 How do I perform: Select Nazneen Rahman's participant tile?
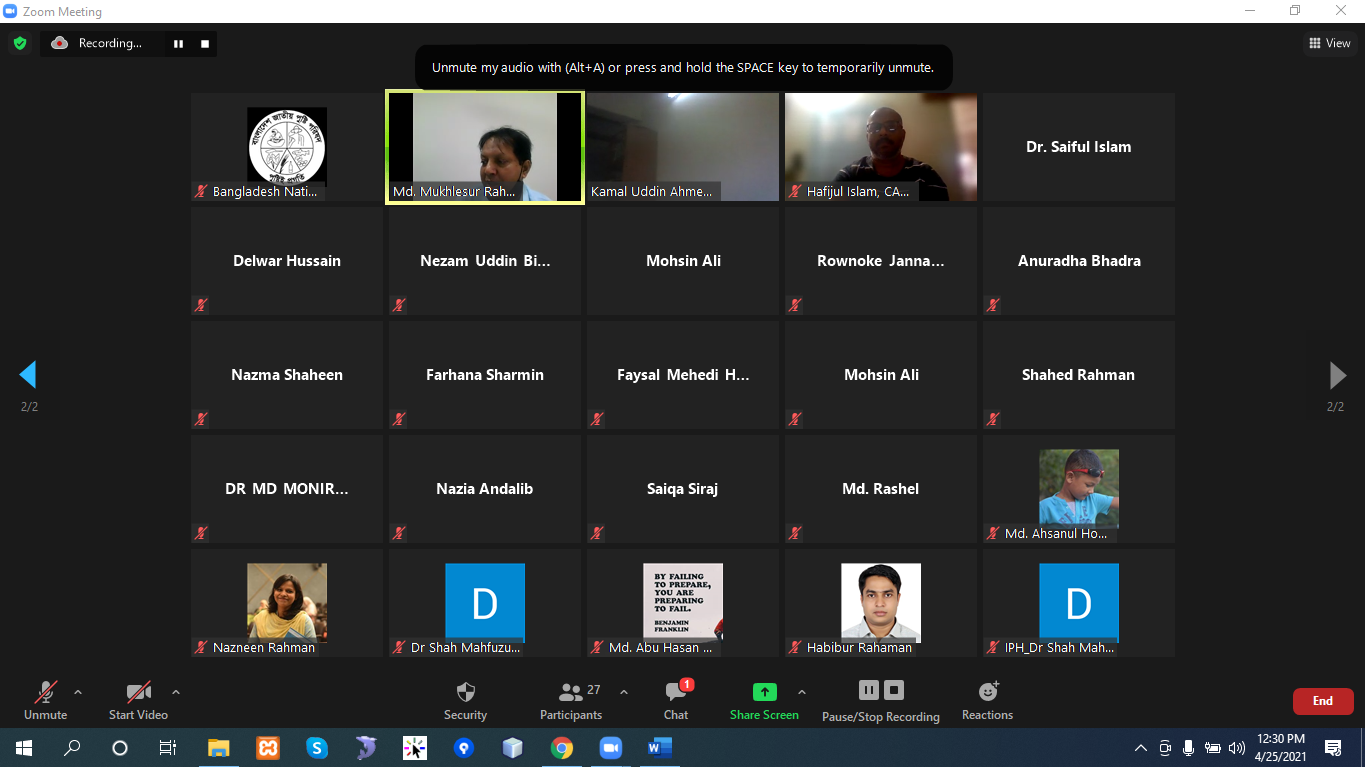[x=287, y=603]
